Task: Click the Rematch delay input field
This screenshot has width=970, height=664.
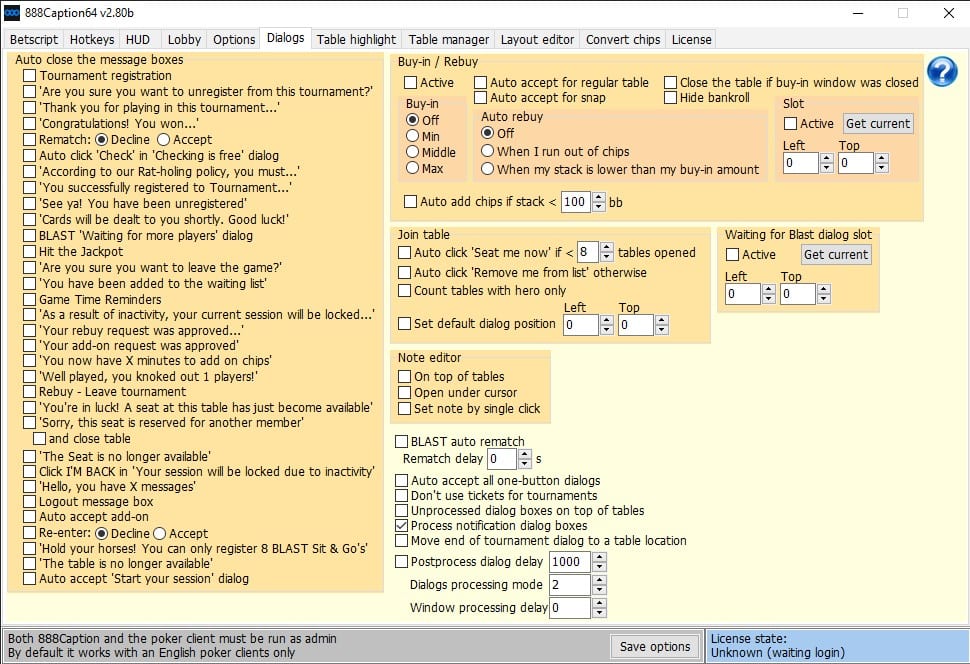Action: coord(503,459)
